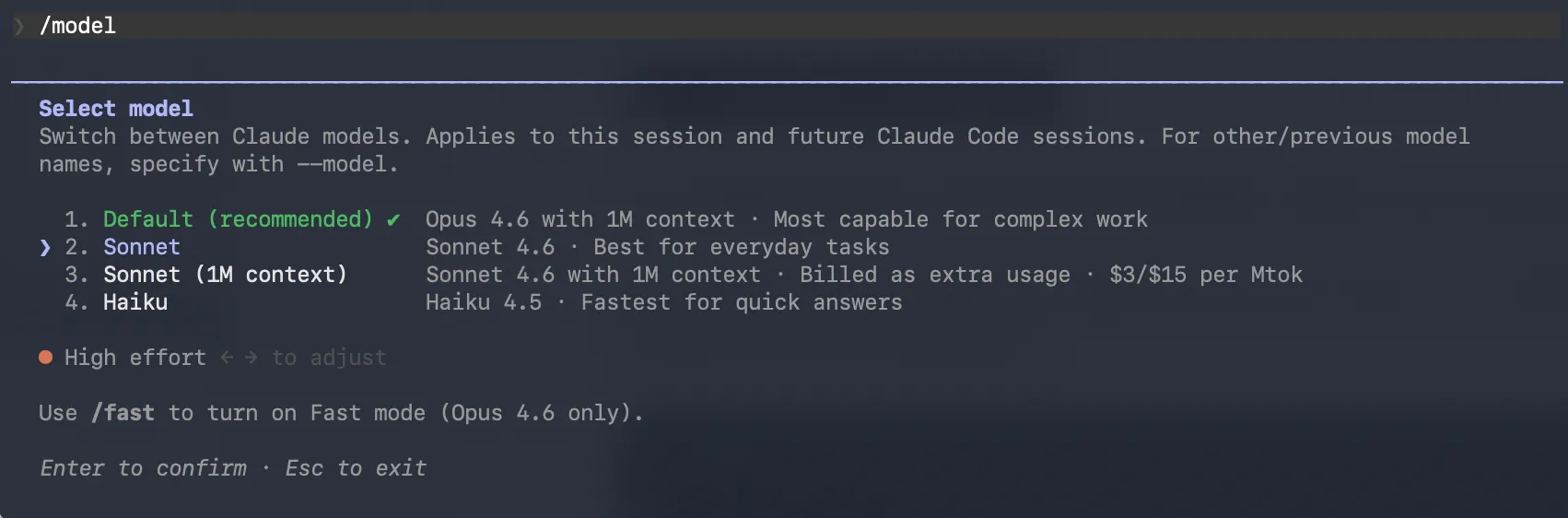The image size is (1568, 518).
Task: Click the Haiku 4.5 fastest answers description
Action: 663,302
